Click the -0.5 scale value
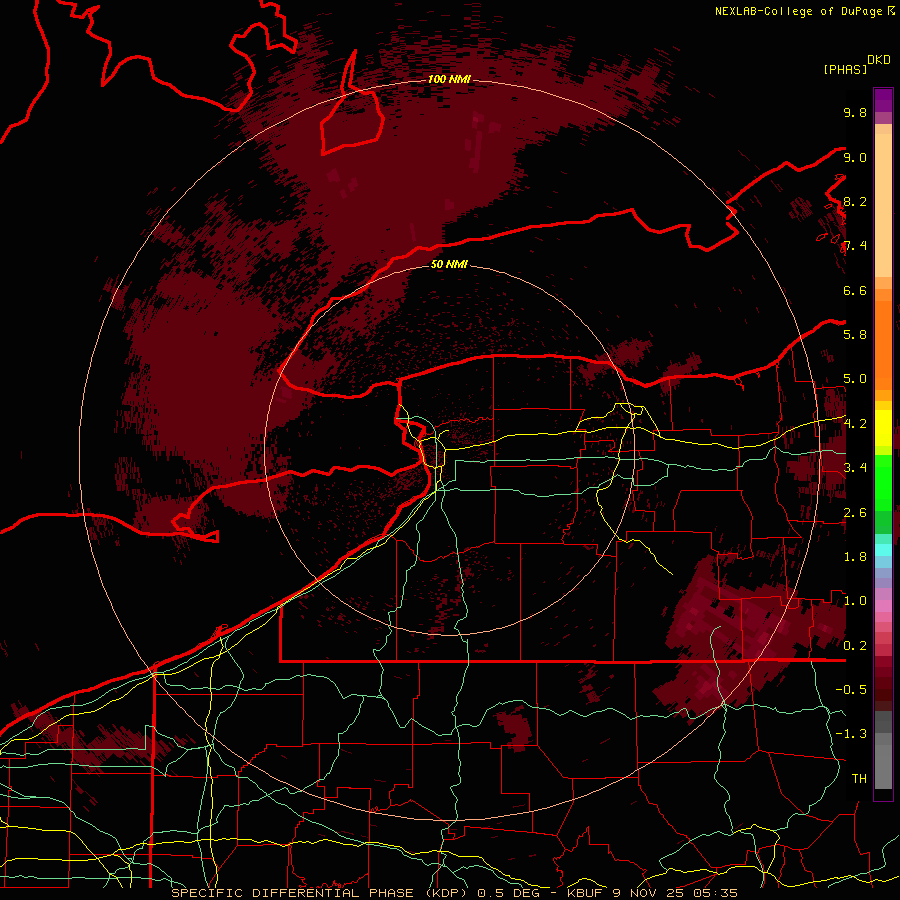This screenshot has width=900, height=900. coord(851,690)
